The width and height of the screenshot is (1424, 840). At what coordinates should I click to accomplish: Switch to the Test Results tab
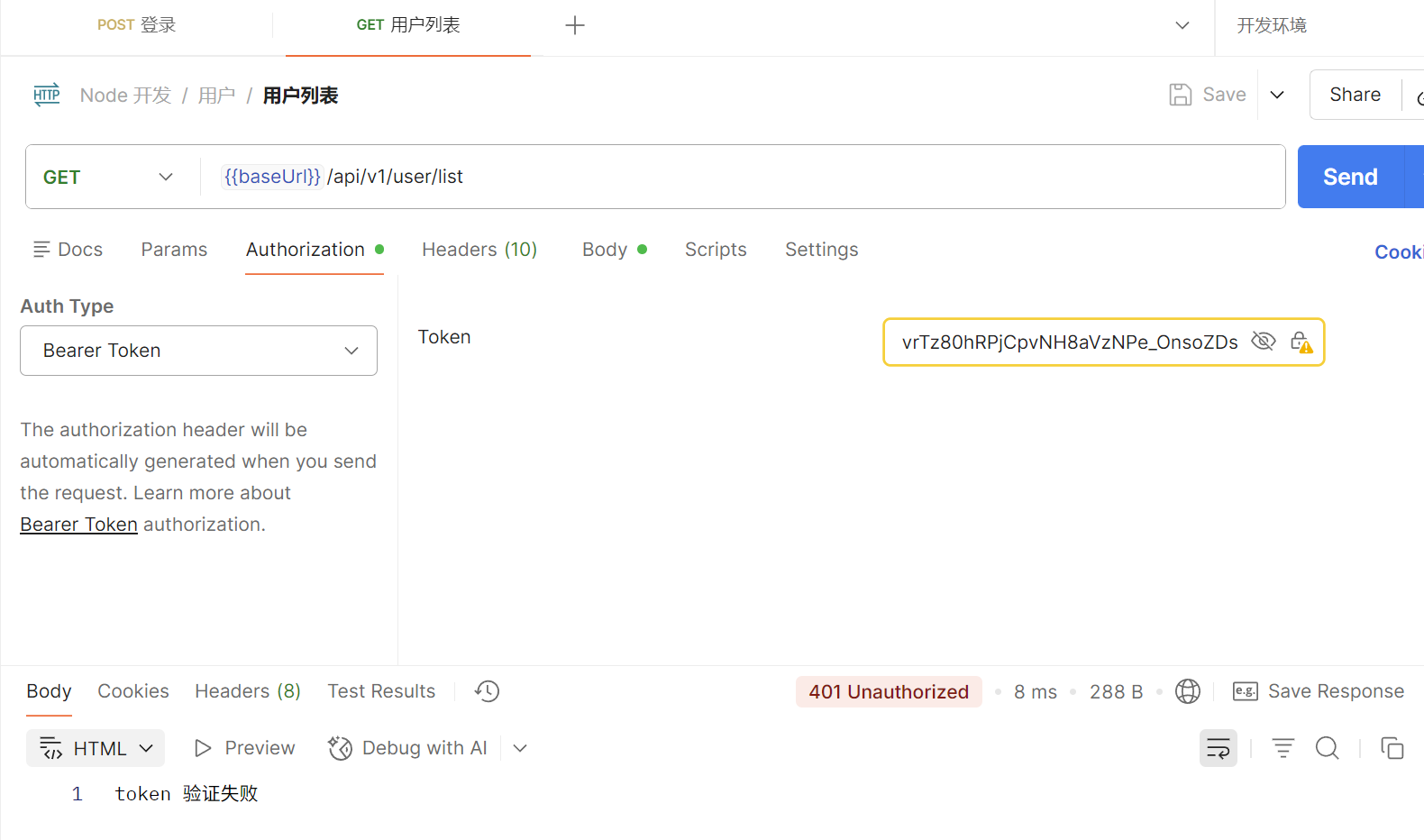(x=381, y=691)
